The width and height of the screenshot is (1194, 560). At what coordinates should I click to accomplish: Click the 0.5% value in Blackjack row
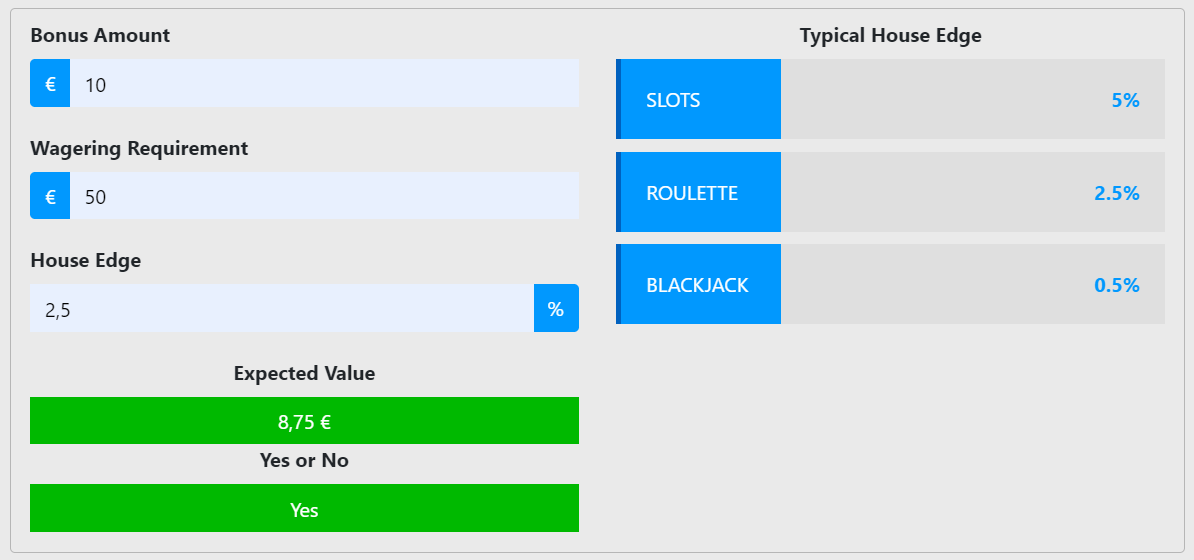tap(1116, 285)
